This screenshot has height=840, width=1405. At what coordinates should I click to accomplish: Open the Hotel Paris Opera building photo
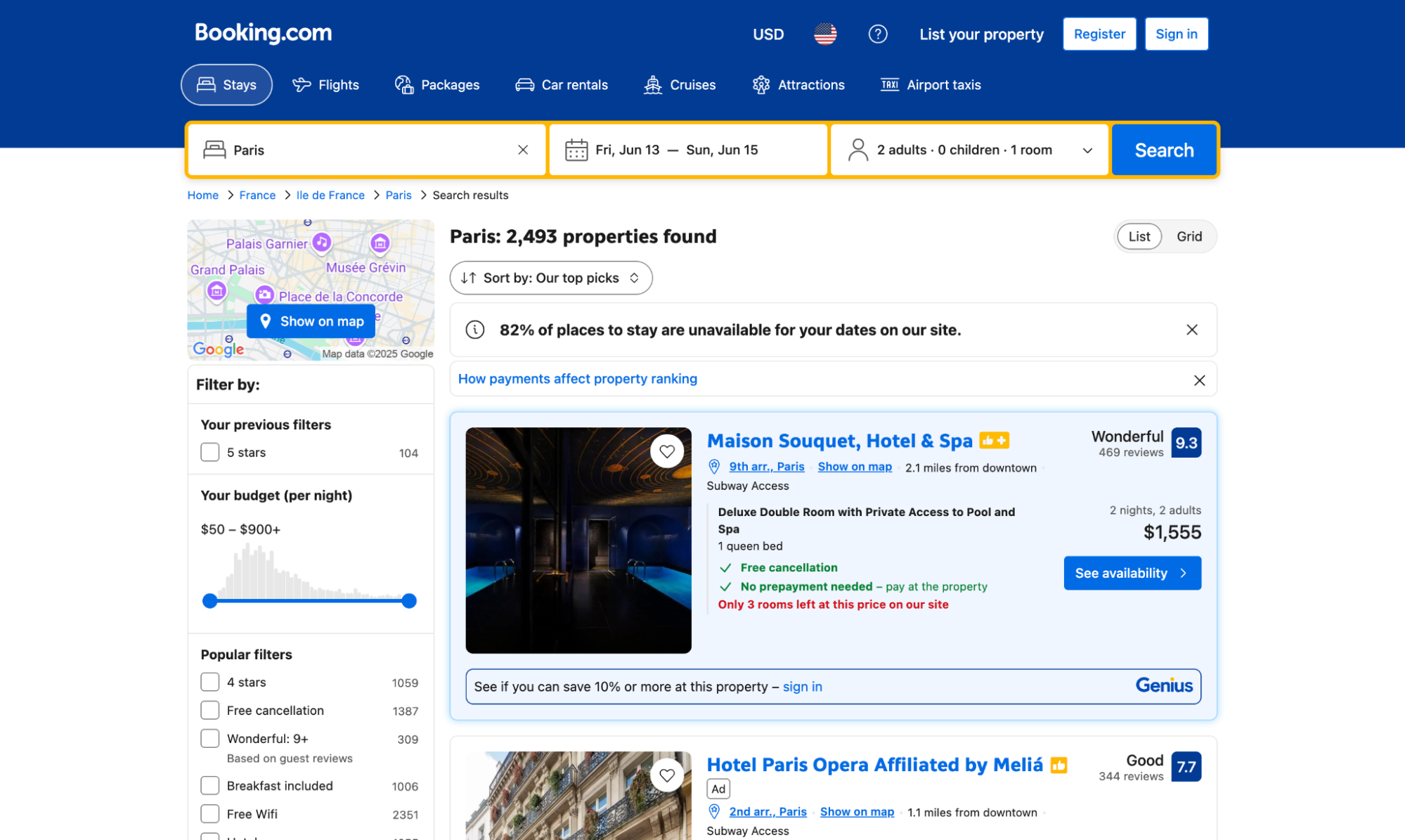coord(578,795)
